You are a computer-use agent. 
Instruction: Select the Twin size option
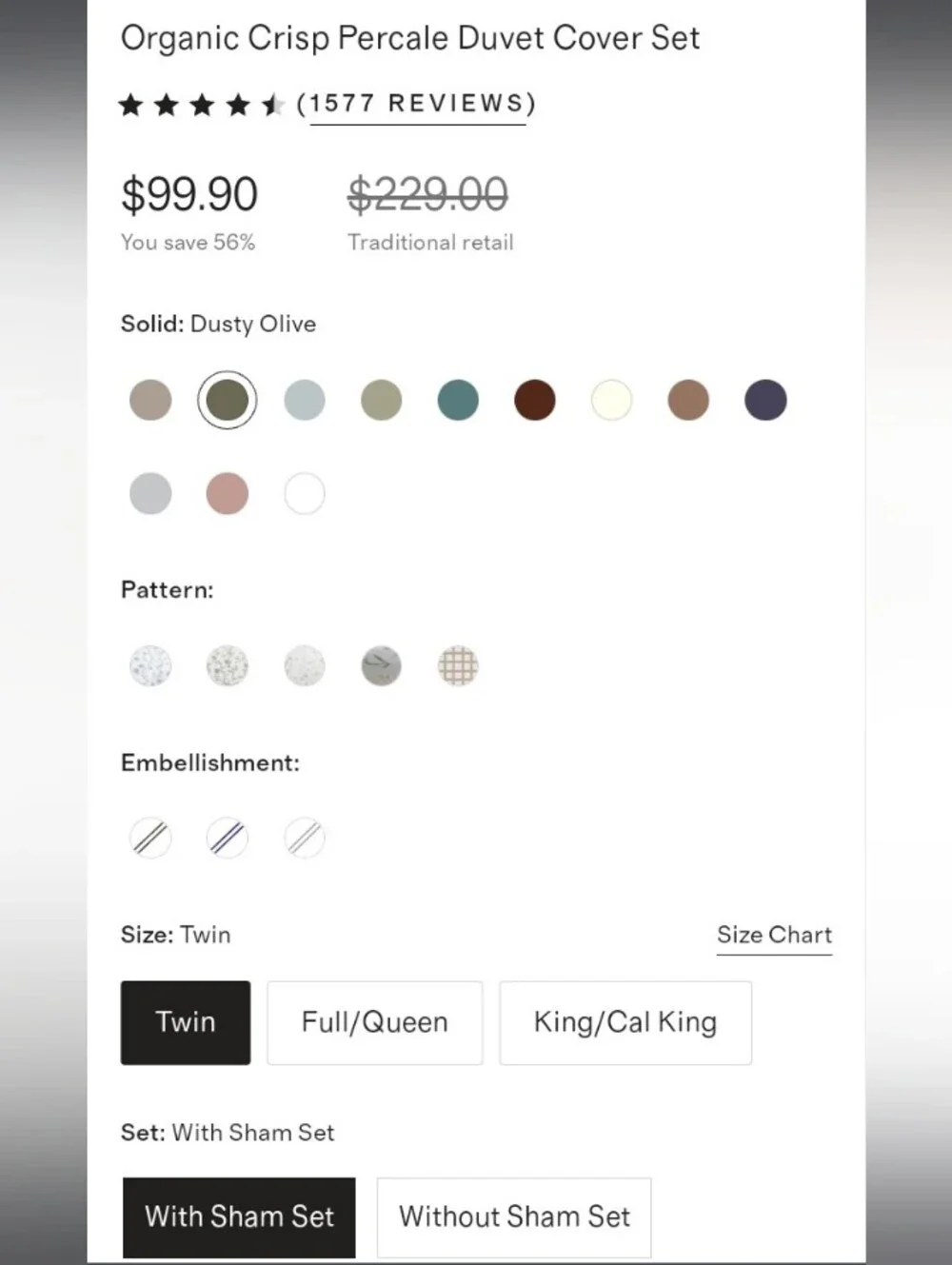(186, 1022)
